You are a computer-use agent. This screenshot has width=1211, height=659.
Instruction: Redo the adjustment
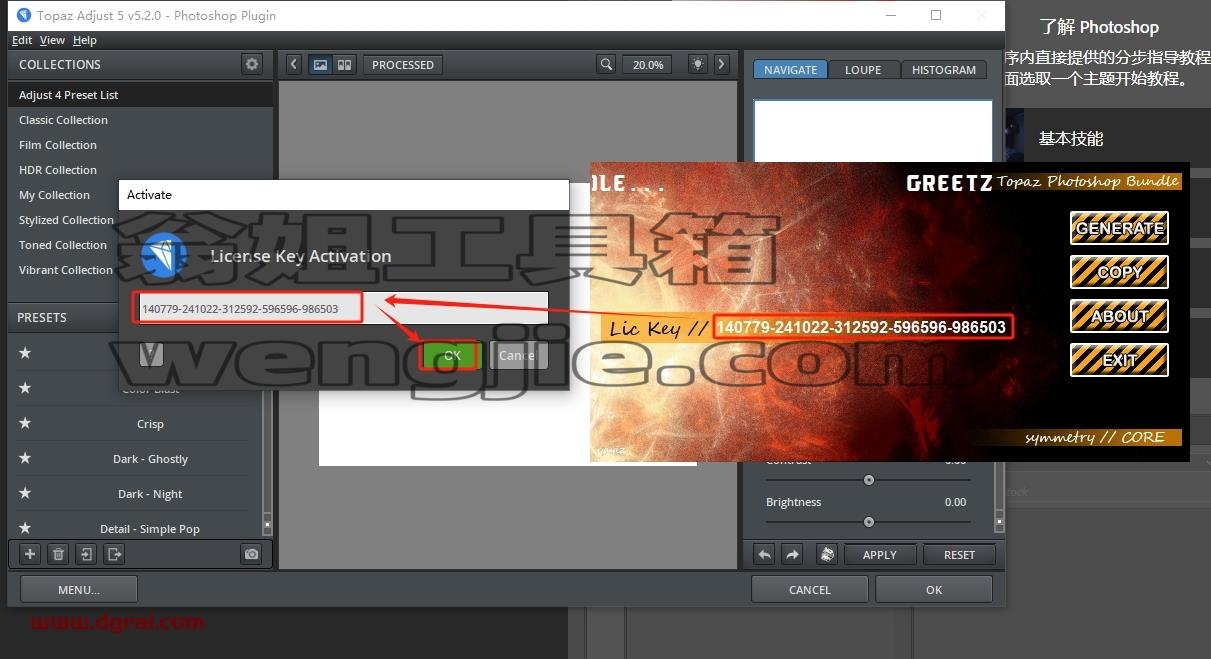pos(792,554)
